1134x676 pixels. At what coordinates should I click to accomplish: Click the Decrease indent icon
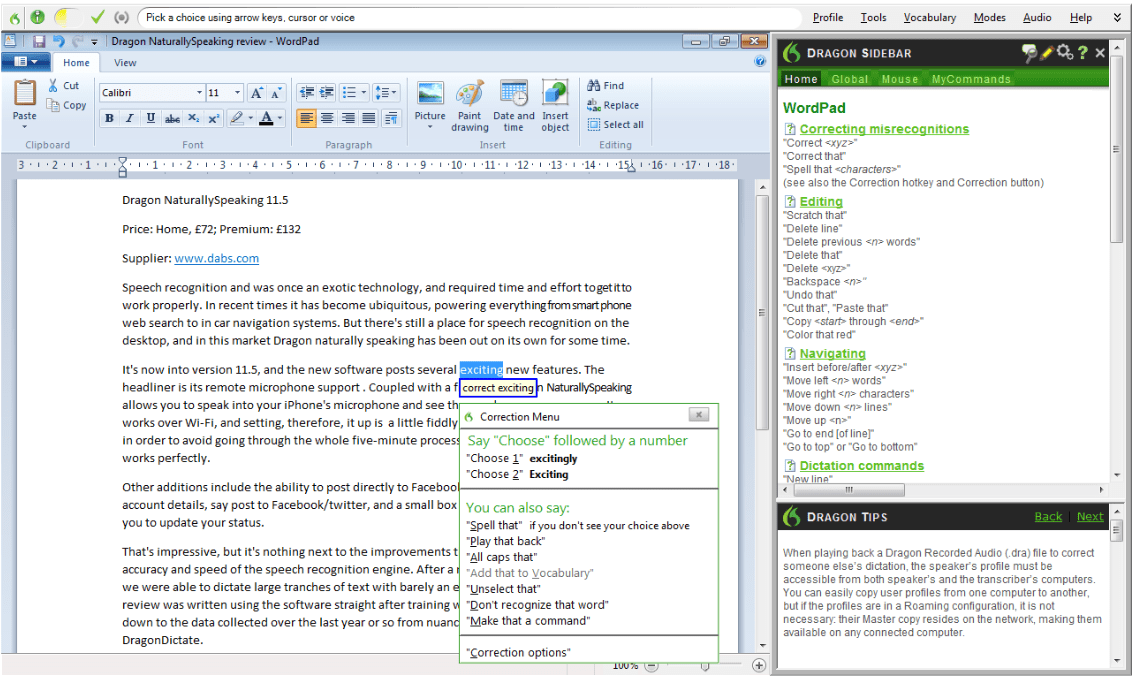pos(307,93)
